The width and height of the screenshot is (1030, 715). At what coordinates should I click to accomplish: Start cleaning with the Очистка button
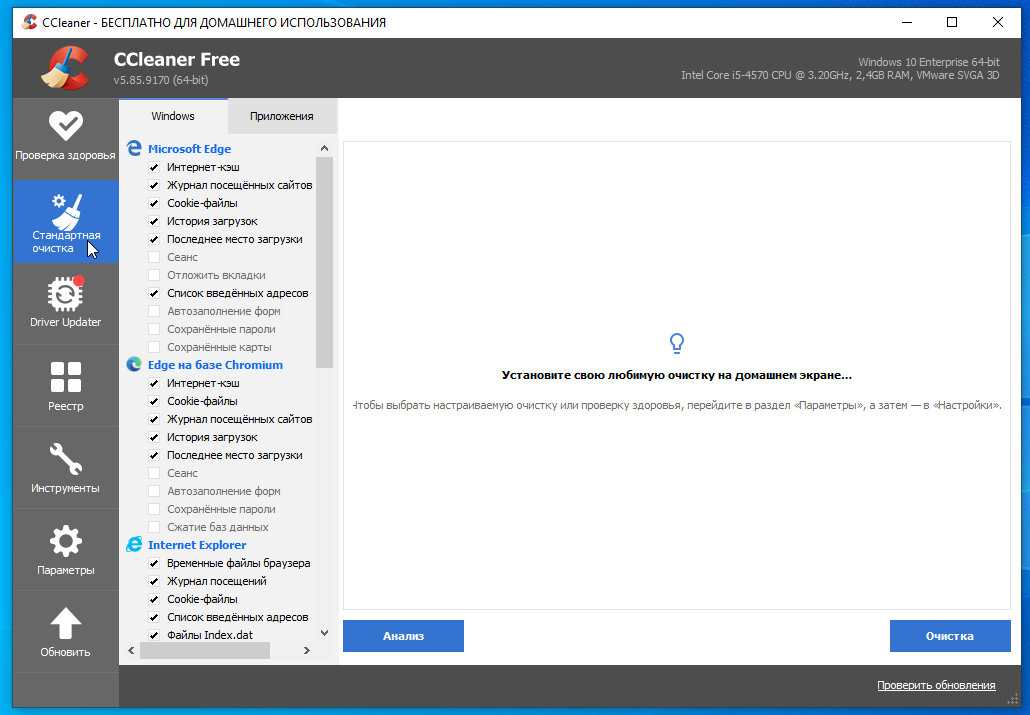click(949, 636)
